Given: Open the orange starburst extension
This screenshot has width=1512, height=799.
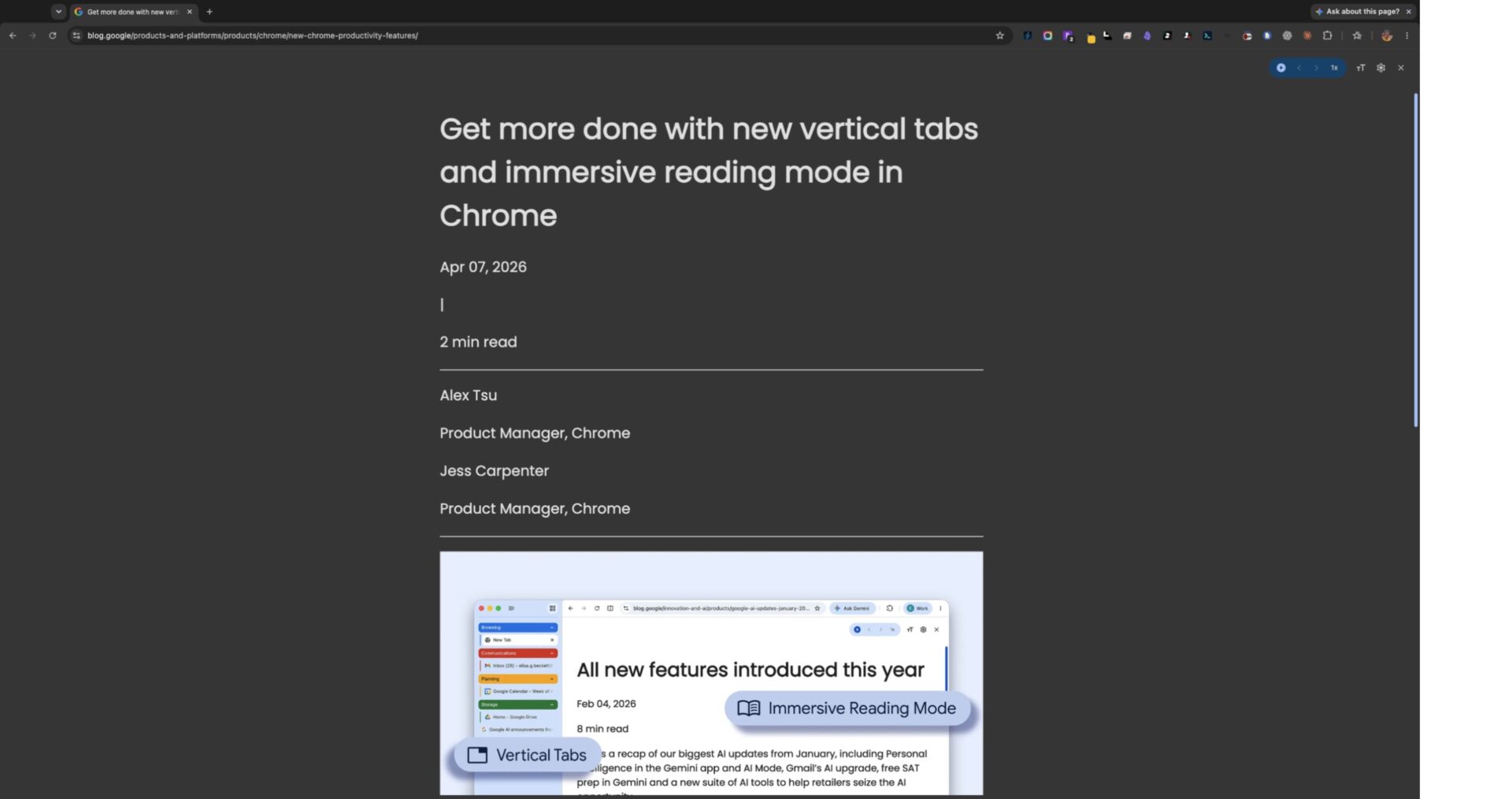Looking at the screenshot, I should [1307, 35].
